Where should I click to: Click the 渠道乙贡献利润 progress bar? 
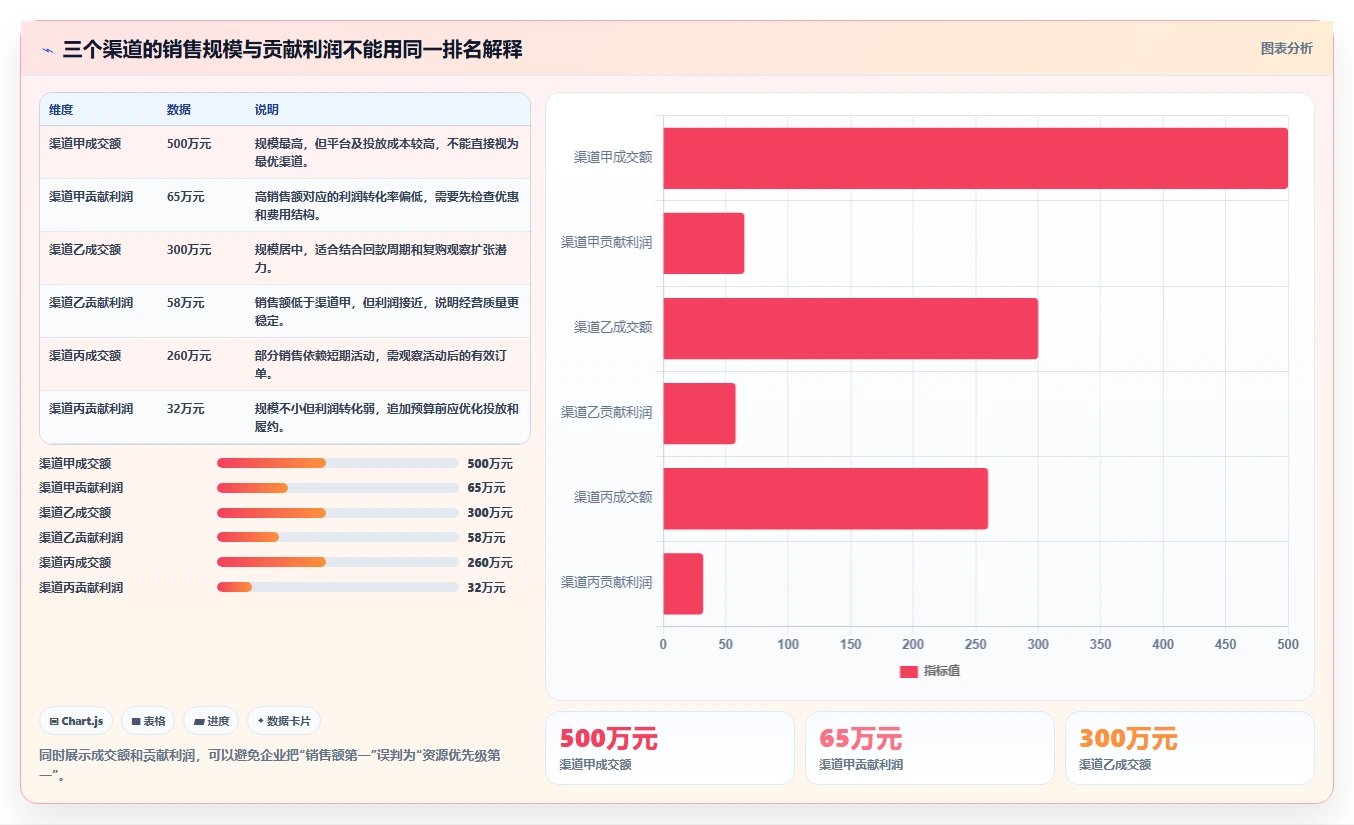coord(337,538)
